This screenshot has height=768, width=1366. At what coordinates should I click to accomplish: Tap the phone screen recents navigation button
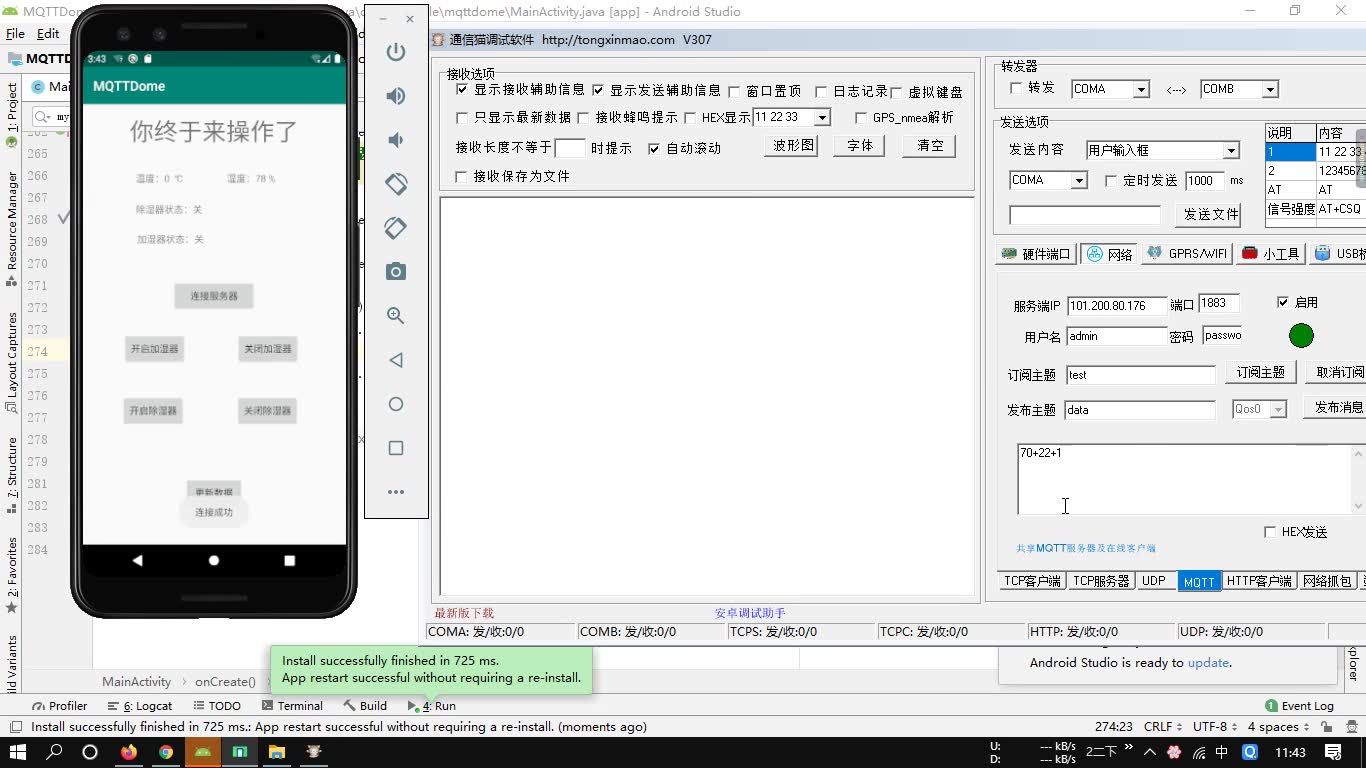tap(289, 561)
